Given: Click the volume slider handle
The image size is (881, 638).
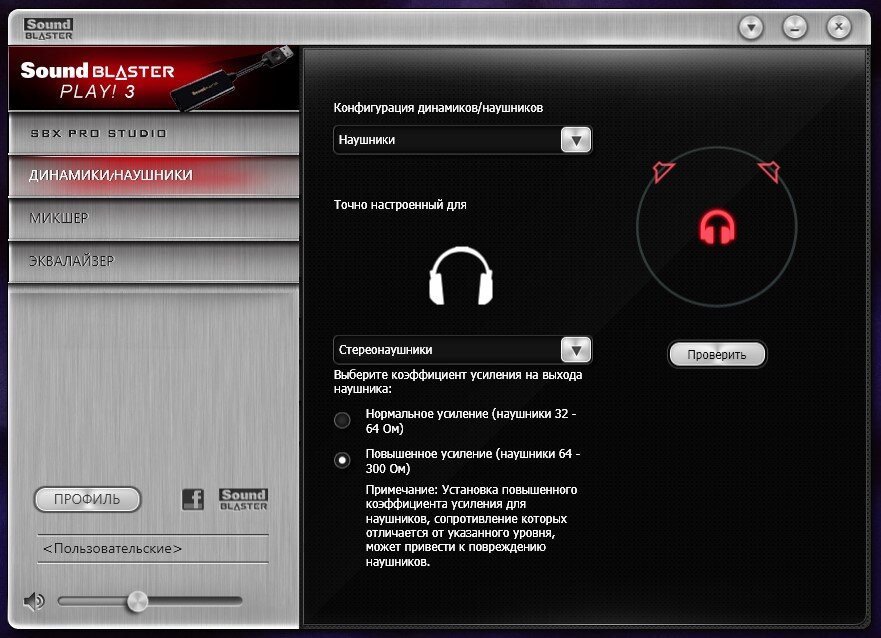Looking at the screenshot, I should click(137, 601).
